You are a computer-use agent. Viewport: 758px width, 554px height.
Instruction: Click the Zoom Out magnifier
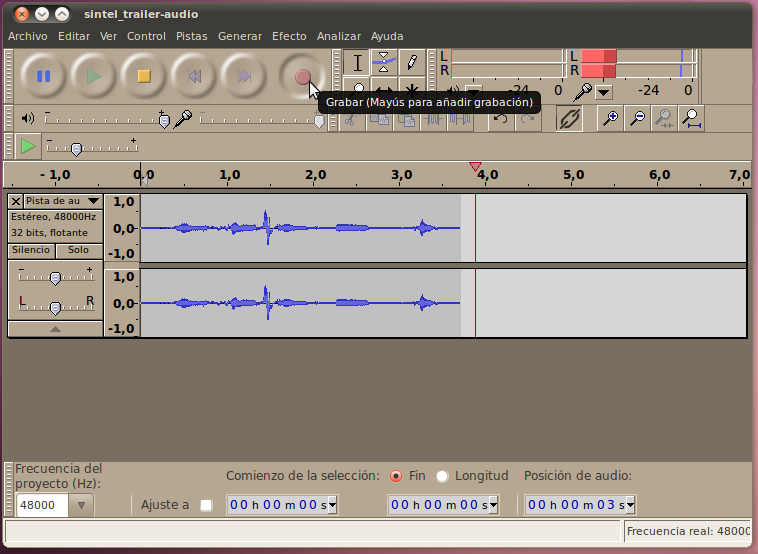[x=638, y=118]
